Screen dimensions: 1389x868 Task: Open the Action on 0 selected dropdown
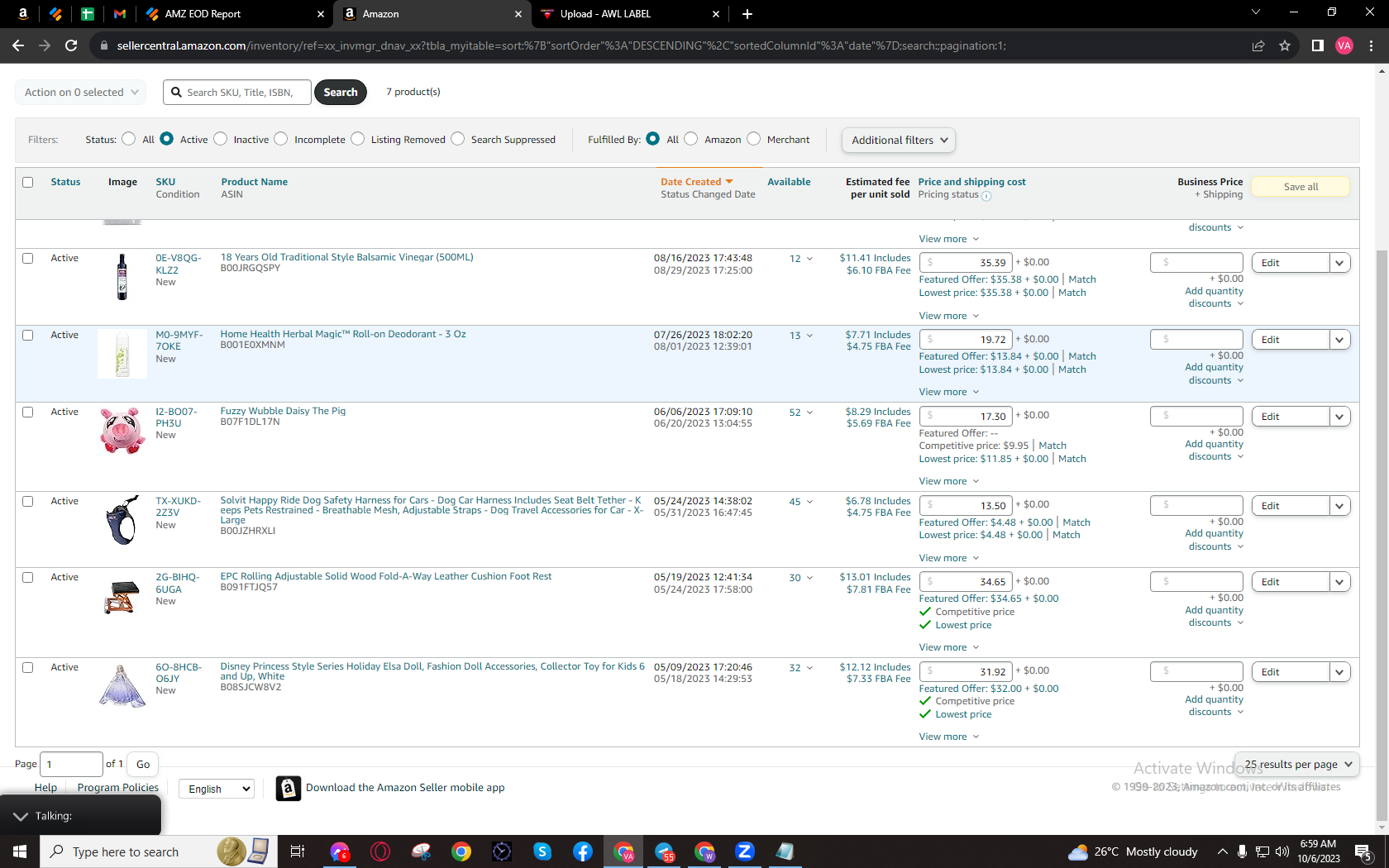tap(81, 93)
